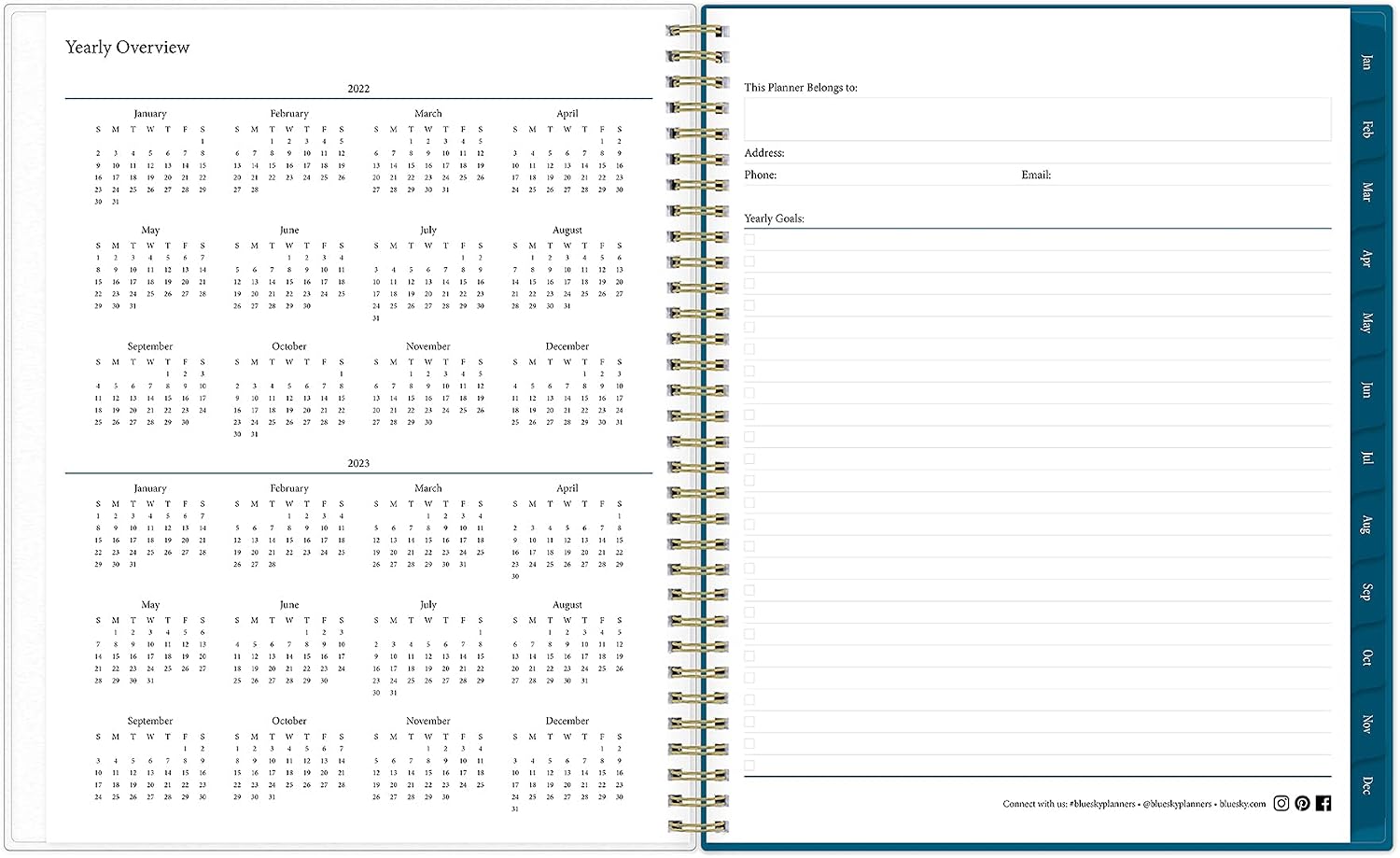Screen dimensions: 1400x858
Task: Select the February heading under 2022
Action: click(289, 114)
